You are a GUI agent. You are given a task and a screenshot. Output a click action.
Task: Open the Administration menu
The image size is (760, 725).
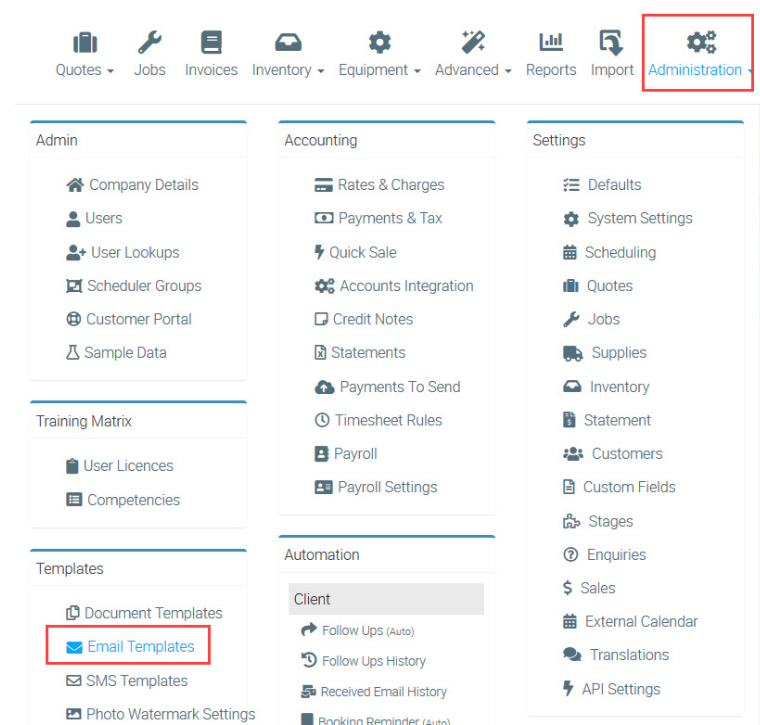[699, 70]
